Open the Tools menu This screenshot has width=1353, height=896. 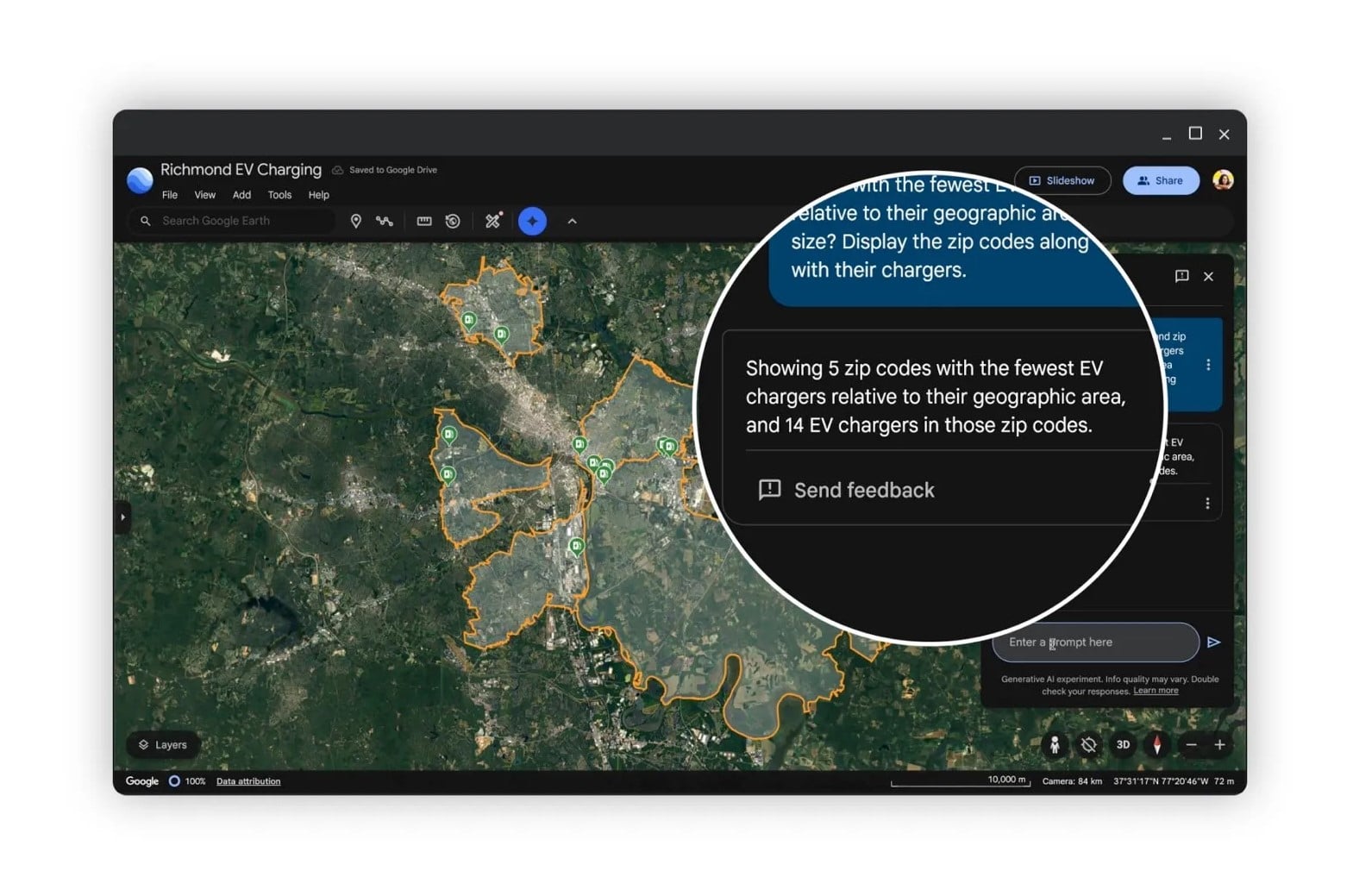pos(279,195)
